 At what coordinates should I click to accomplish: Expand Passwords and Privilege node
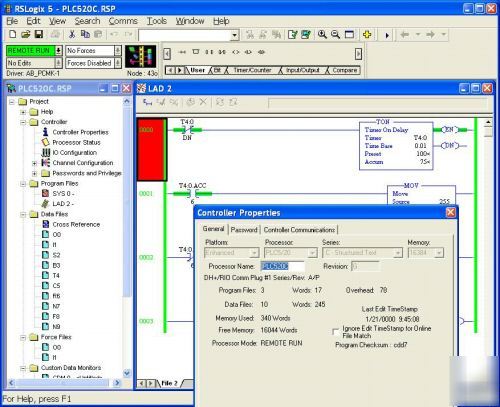34,173
